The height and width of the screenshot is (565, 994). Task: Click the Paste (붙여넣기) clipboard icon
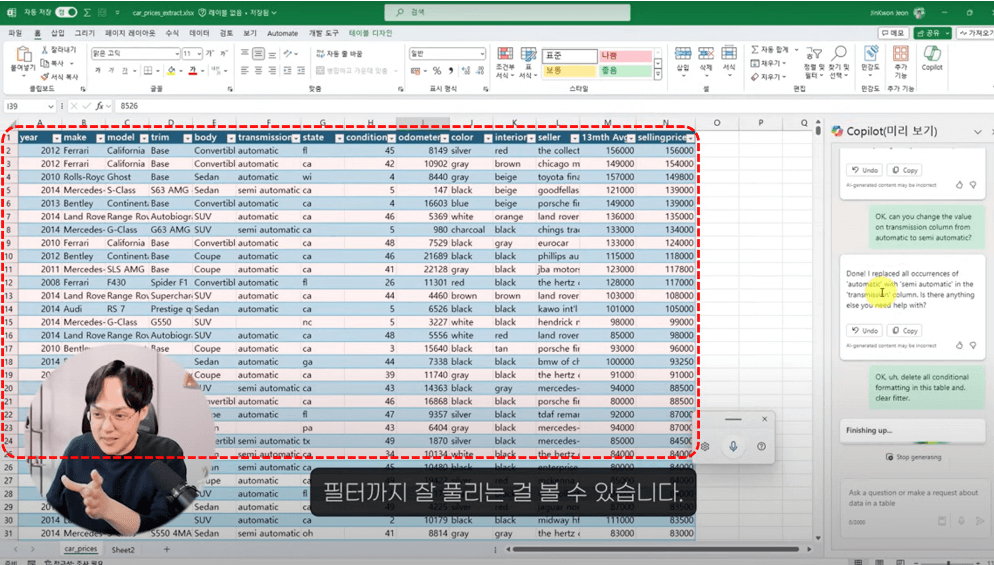pos(22,53)
